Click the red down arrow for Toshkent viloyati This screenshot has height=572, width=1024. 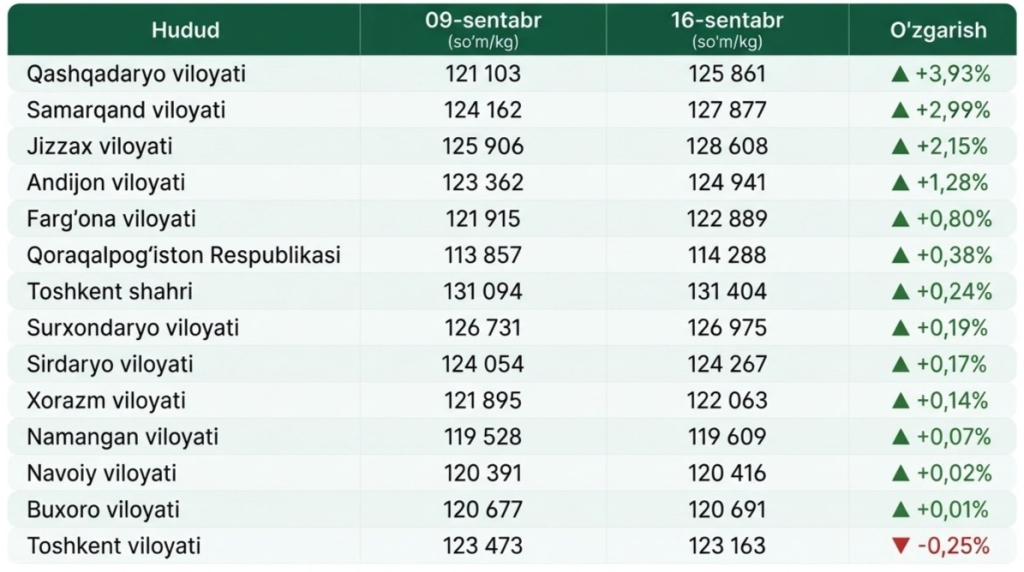tap(901, 546)
